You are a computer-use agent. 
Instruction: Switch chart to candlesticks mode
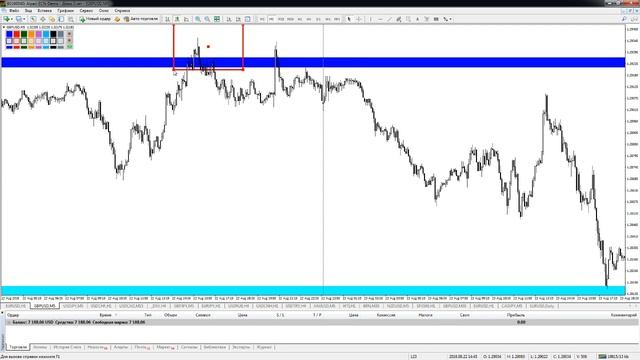pos(177,19)
